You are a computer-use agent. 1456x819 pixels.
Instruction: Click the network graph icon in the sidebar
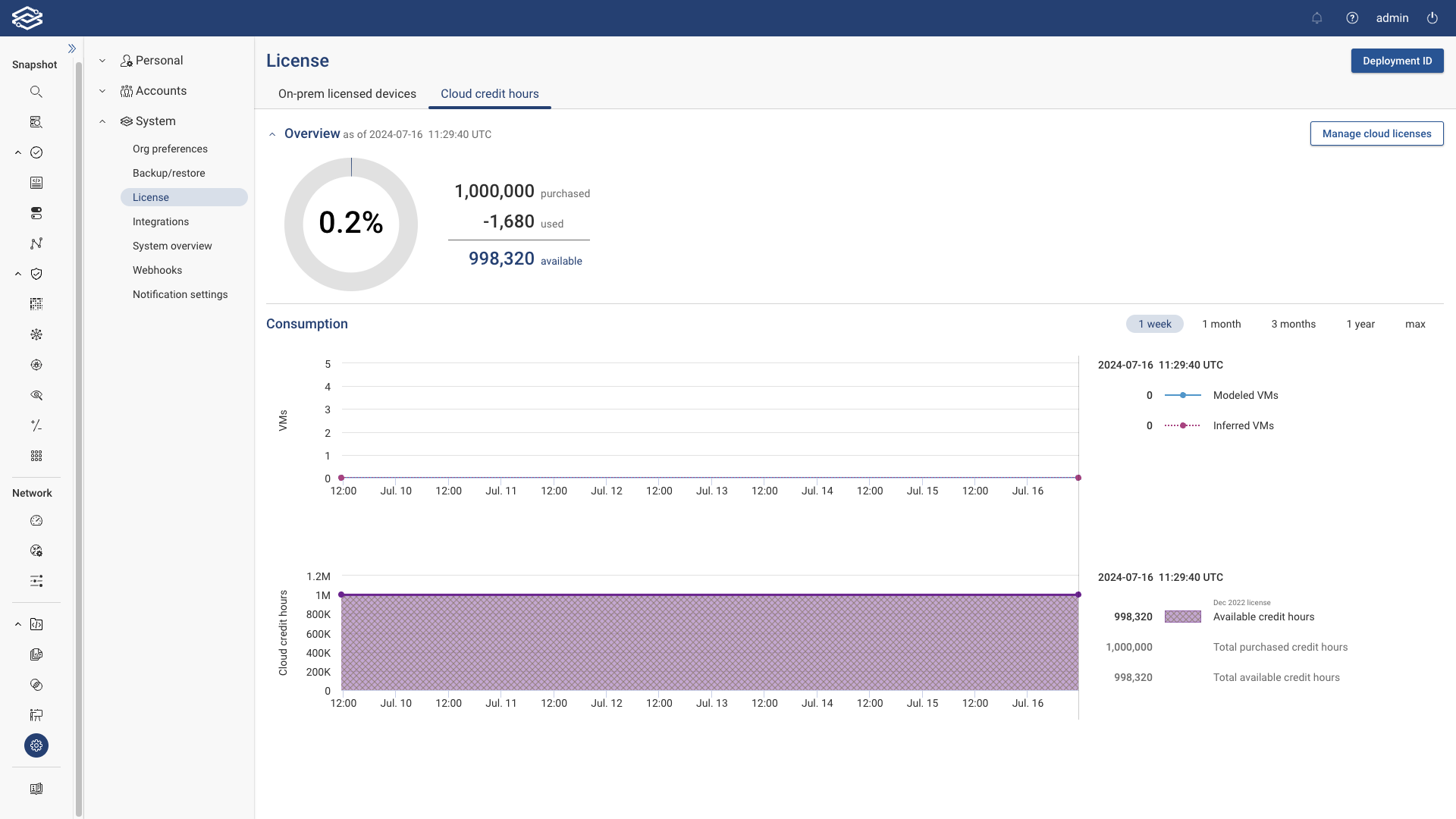coord(36,243)
